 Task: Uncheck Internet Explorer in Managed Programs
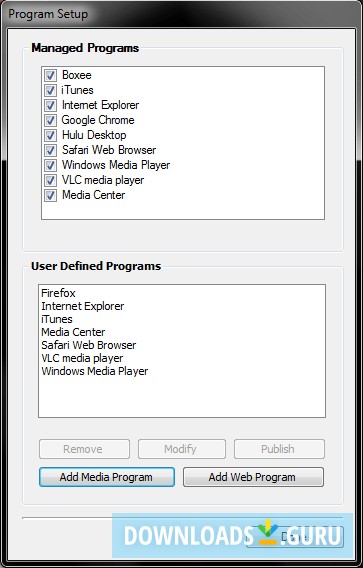[x=50, y=105]
